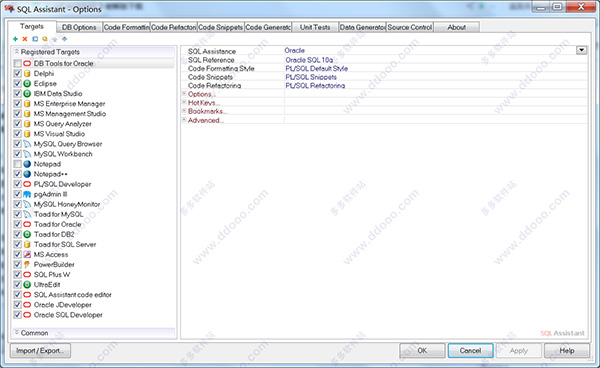The height and width of the screenshot is (368, 600).
Task: Open the About tab
Action: click(457, 27)
